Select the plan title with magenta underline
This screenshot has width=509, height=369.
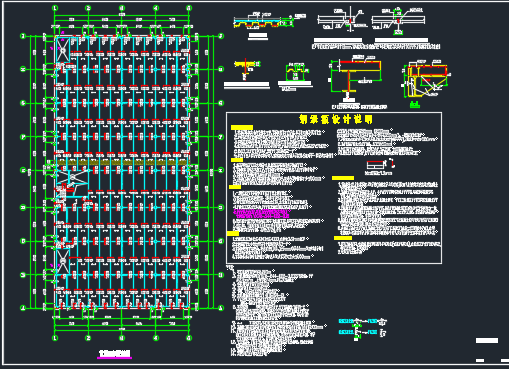click(x=115, y=354)
